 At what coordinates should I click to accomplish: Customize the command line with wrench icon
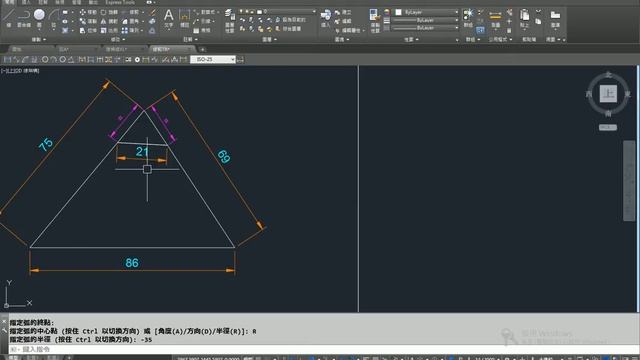click(4, 330)
